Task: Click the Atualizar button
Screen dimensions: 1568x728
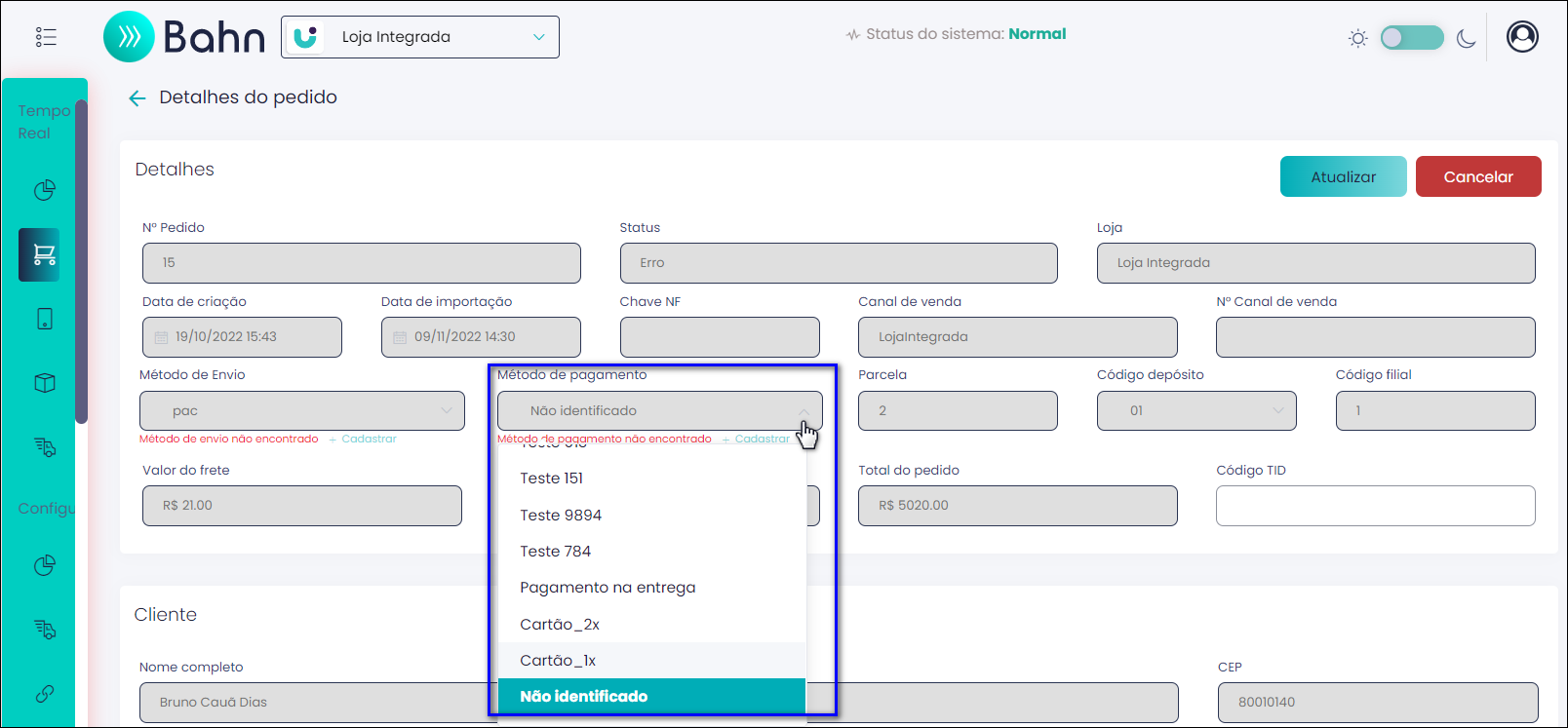Action: pyautogui.click(x=1343, y=176)
